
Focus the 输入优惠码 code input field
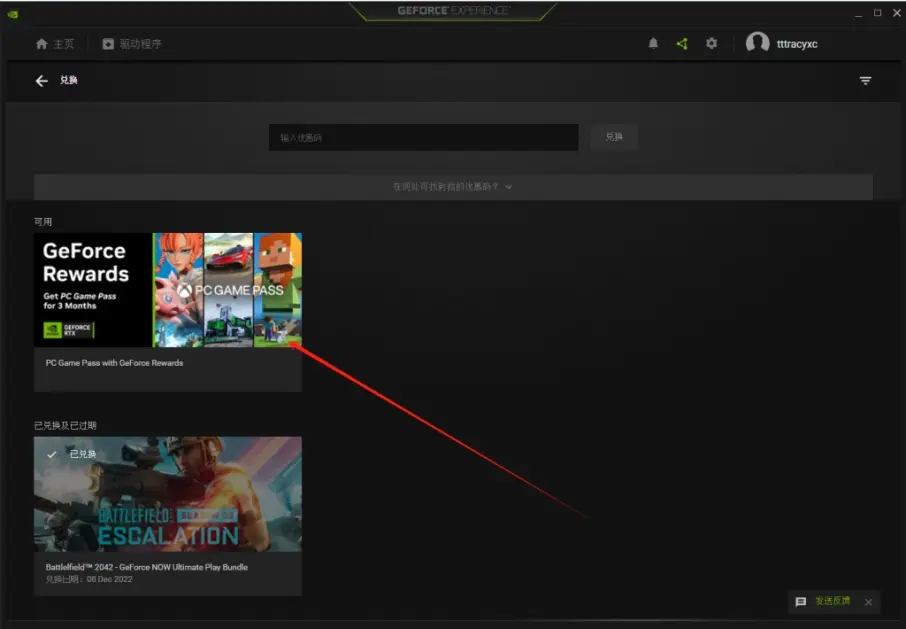pos(424,137)
